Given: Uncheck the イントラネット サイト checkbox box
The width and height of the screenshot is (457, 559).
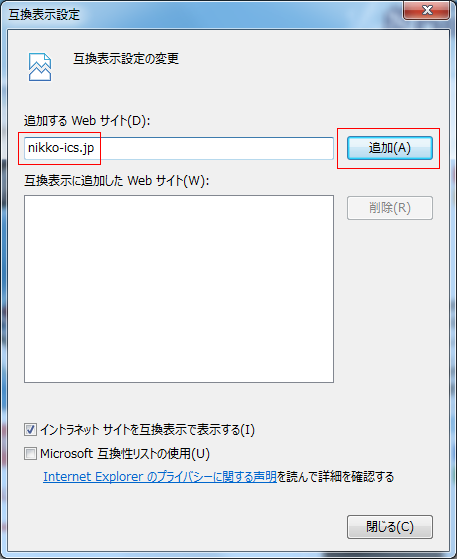Looking at the screenshot, I should coord(30,430).
